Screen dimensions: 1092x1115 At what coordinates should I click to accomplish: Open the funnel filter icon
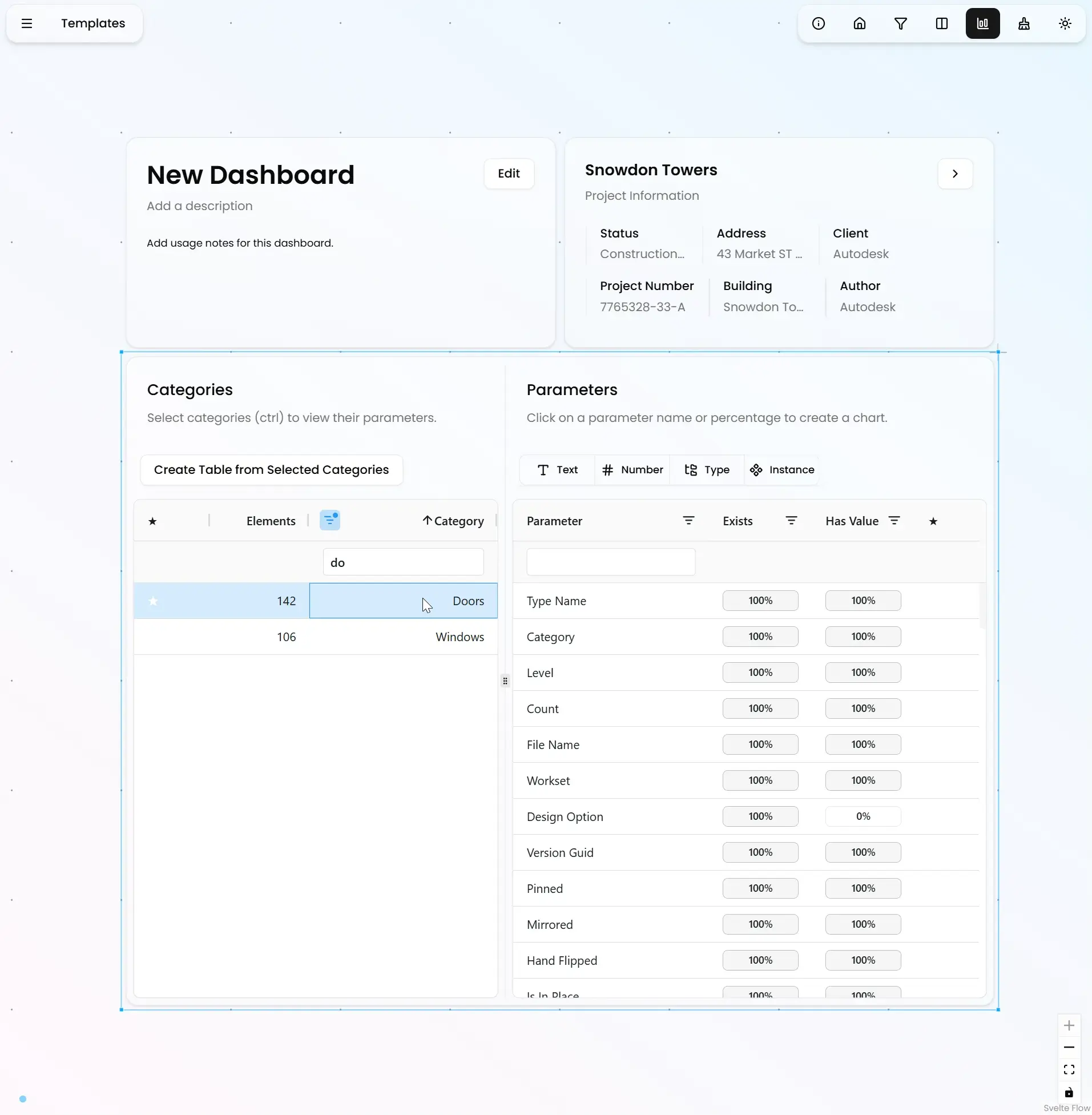tap(900, 23)
